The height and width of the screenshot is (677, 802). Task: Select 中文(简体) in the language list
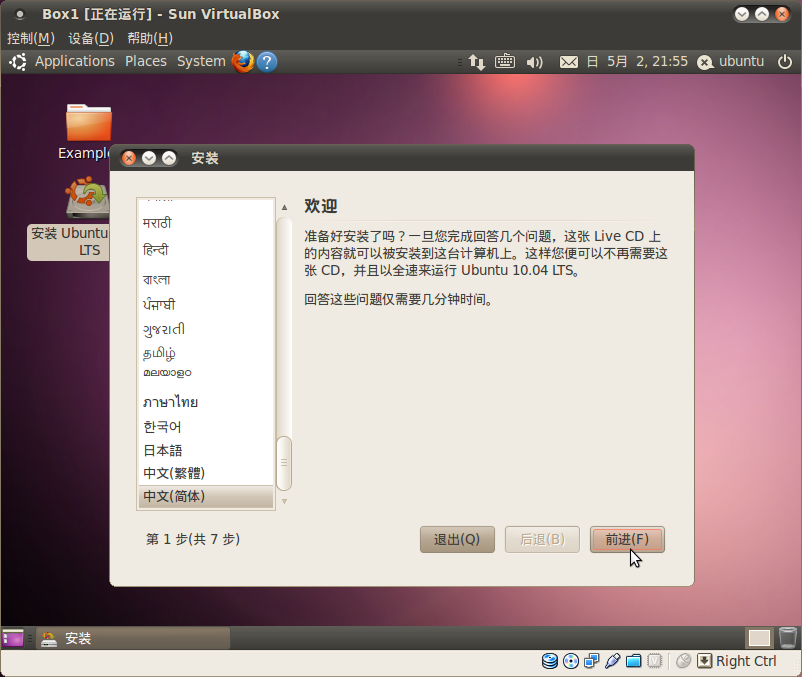pyautogui.click(x=206, y=497)
